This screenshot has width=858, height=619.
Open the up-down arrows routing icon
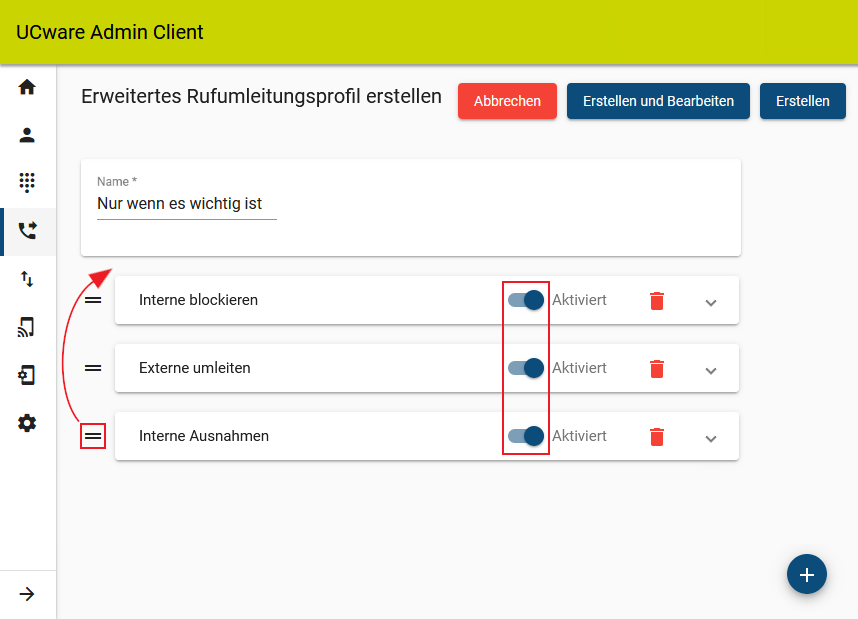[x=27, y=279]
